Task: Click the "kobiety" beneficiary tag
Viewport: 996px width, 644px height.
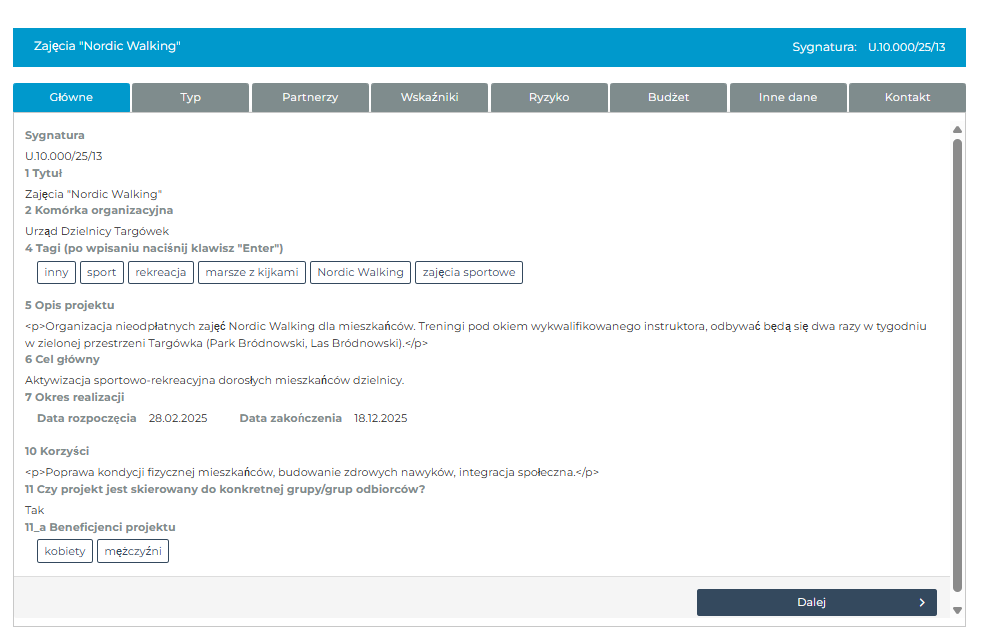Action: [65, 551]
